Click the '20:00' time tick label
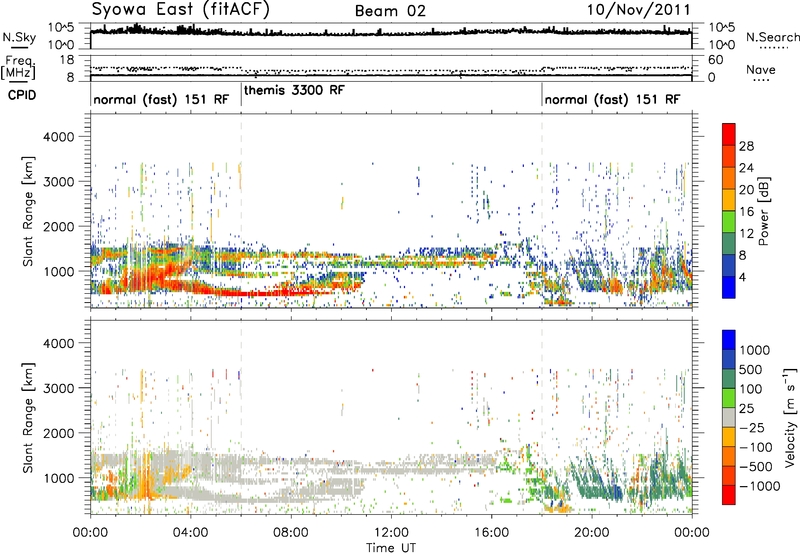 pyautogui.click(x=591, y=533)
